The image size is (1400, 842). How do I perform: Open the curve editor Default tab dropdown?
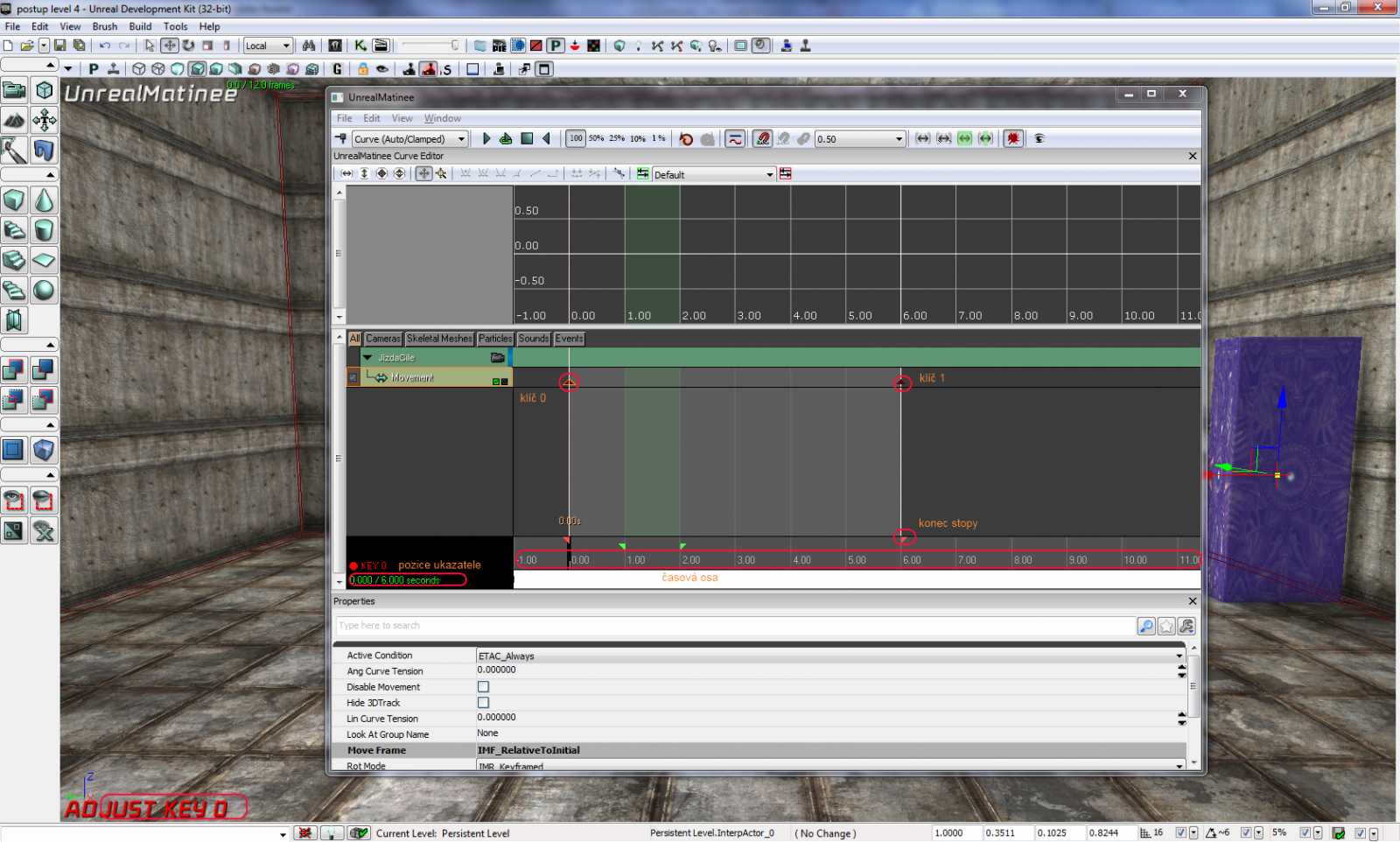[714, 174]
